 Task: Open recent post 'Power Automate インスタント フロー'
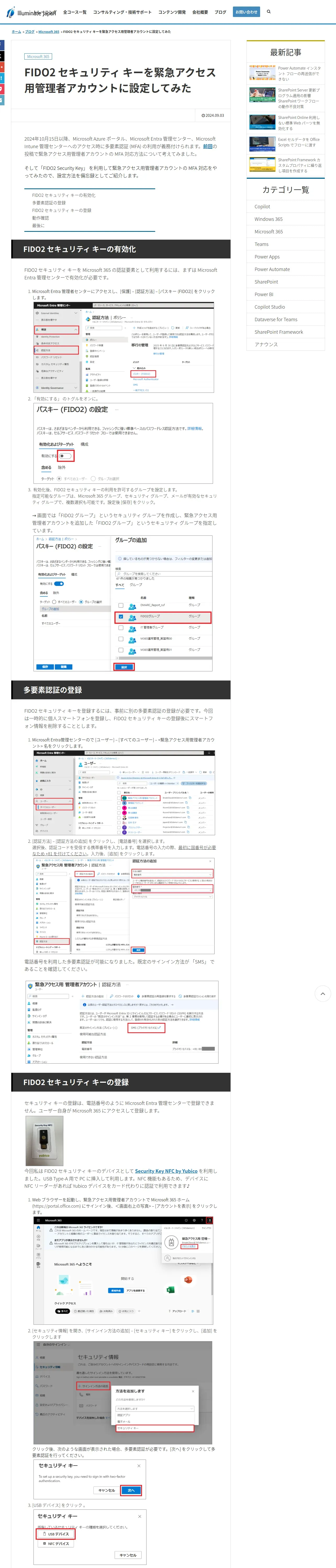point(299,74)
